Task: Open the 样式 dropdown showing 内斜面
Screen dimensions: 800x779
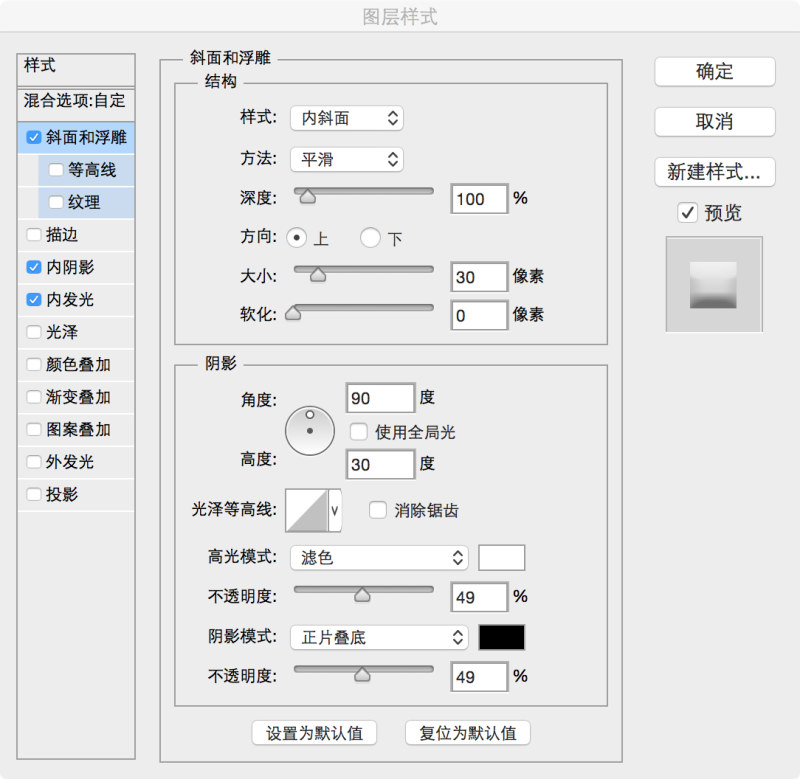Action: (347, 118)
